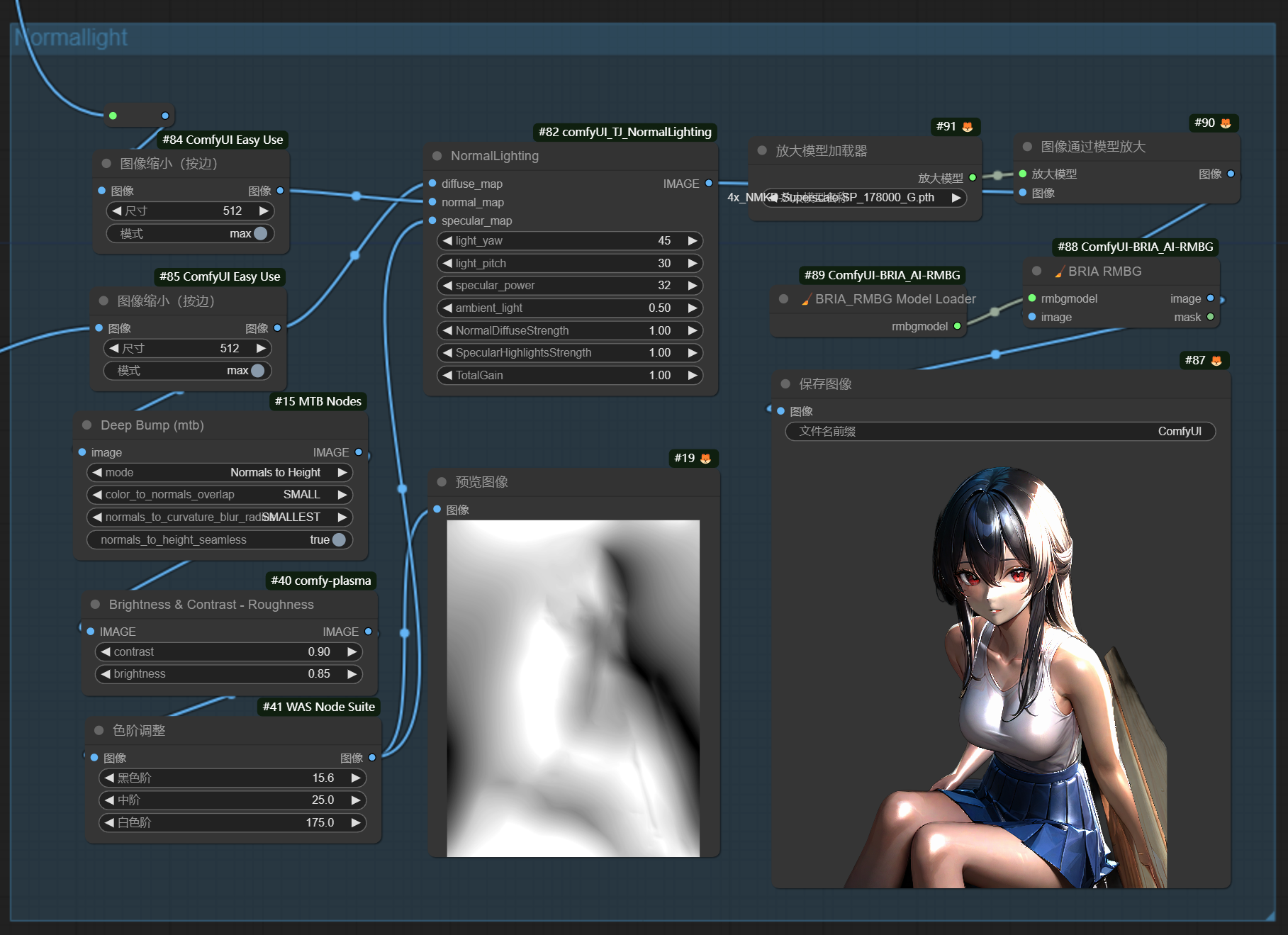This screenshot has width=1288, height=935.
Task: Collapse the 保存图像 node dot
Action: [785, 384]
